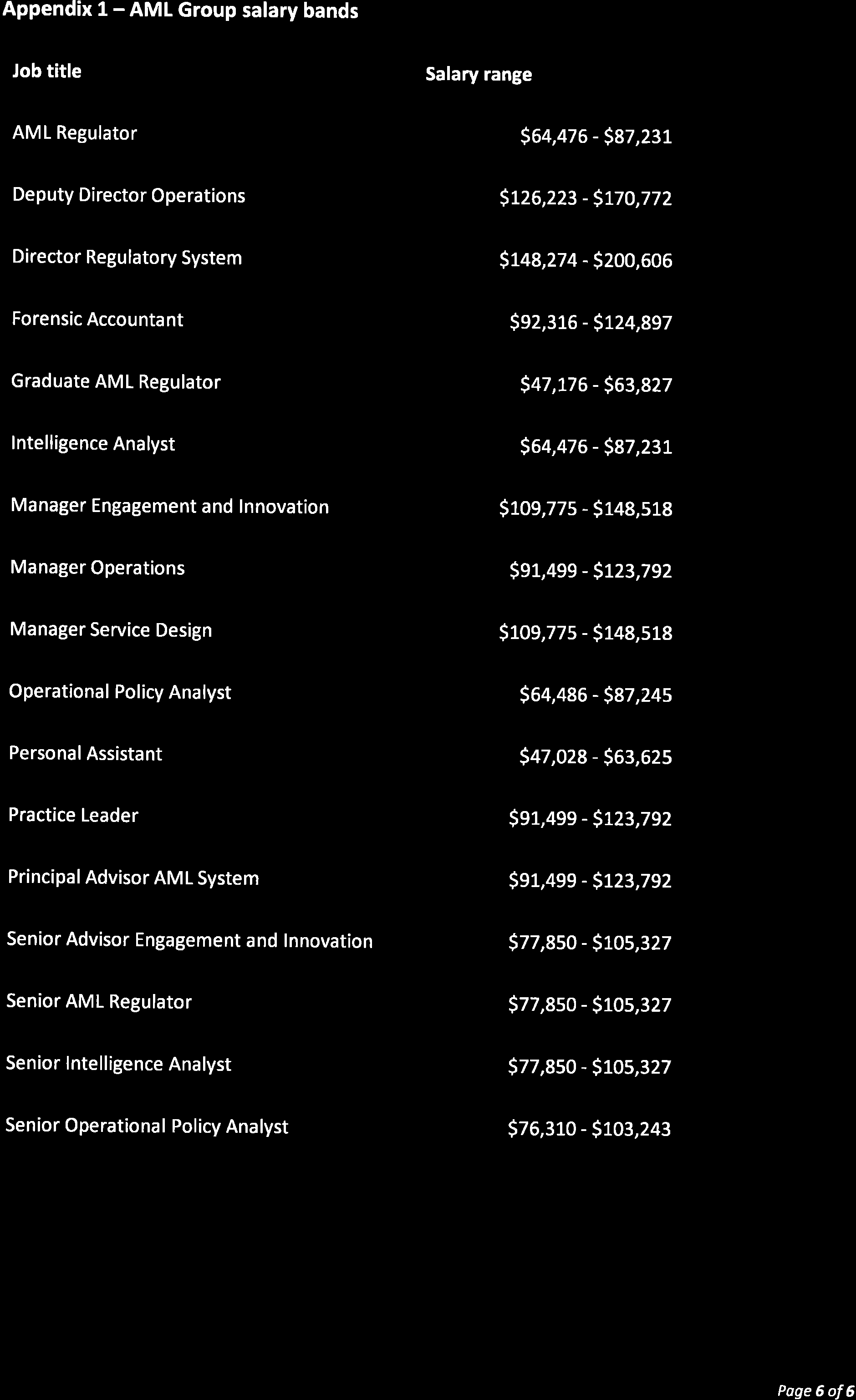The height and width of the screenshot is (1400, 856).
Task: Click the Salary range column header
Action: tap(479, 75)
